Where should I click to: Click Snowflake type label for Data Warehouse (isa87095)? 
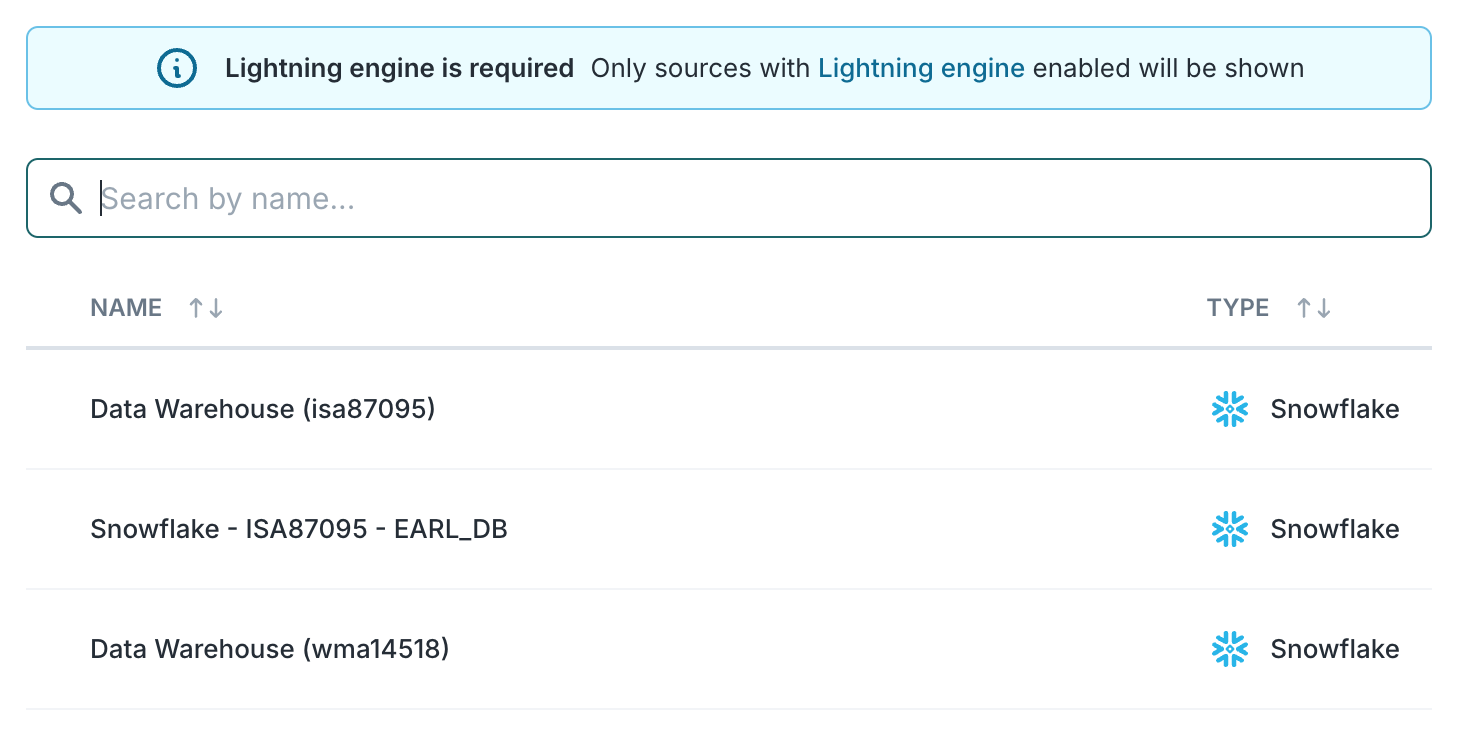1334,409
